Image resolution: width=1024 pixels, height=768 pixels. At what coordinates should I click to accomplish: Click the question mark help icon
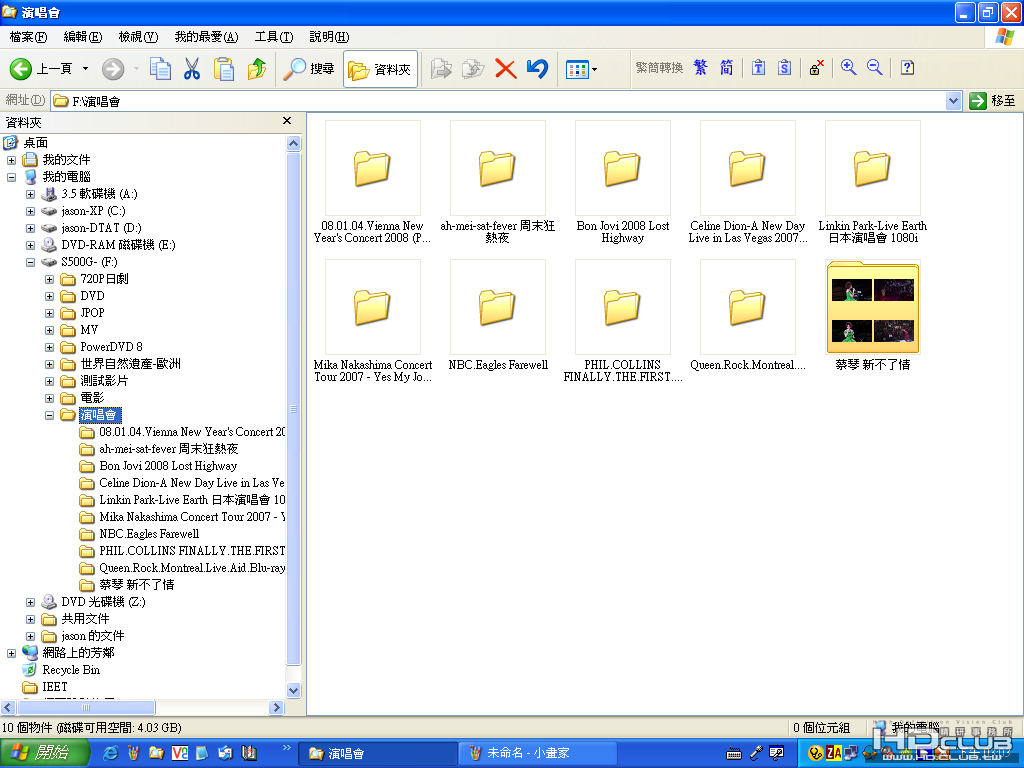coord(907,67)
